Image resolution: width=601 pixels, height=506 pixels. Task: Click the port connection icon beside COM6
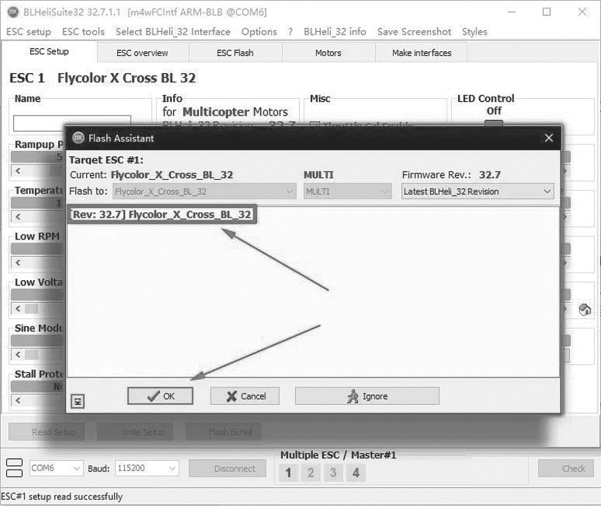[15, 468]
